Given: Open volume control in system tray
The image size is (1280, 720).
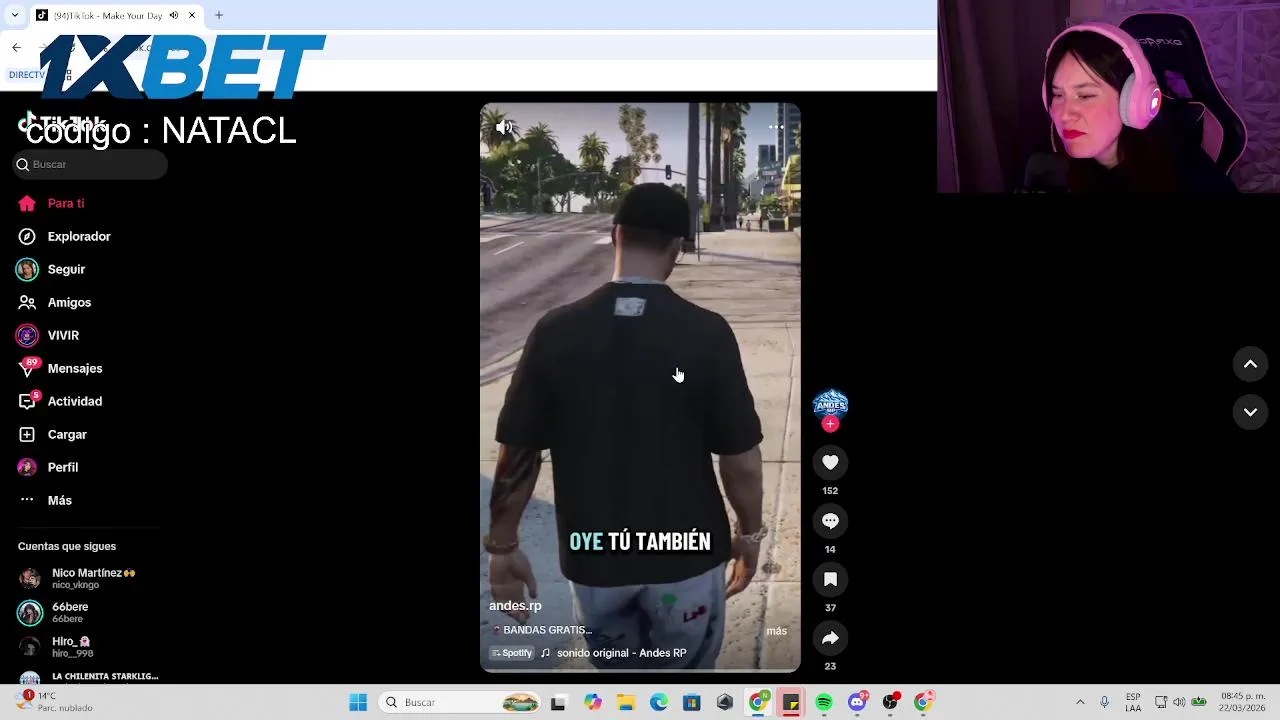Looking at the screenshot, I should pyautogui.click(x=1179, y=702).
